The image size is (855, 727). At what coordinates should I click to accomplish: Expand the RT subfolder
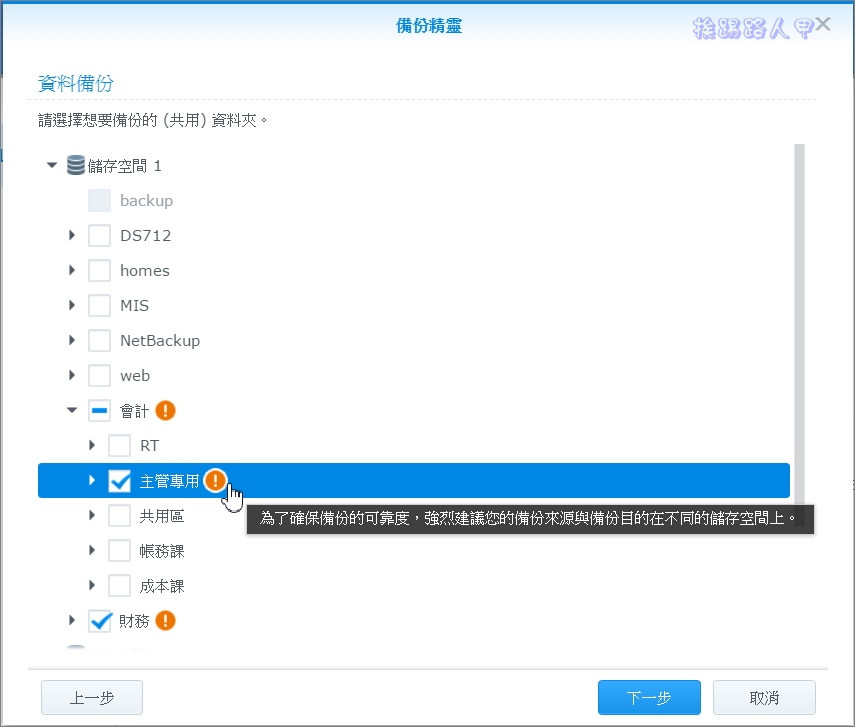92,445
